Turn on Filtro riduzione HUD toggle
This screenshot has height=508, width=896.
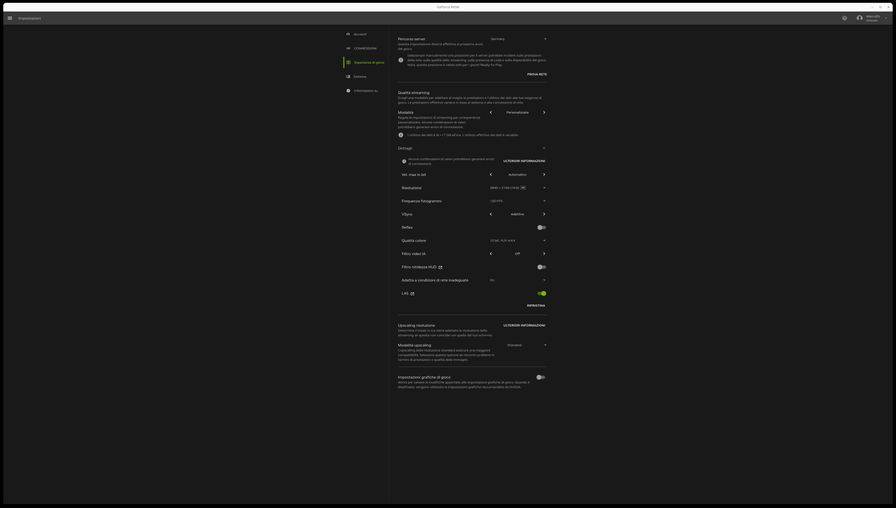(x=541, y=267)
